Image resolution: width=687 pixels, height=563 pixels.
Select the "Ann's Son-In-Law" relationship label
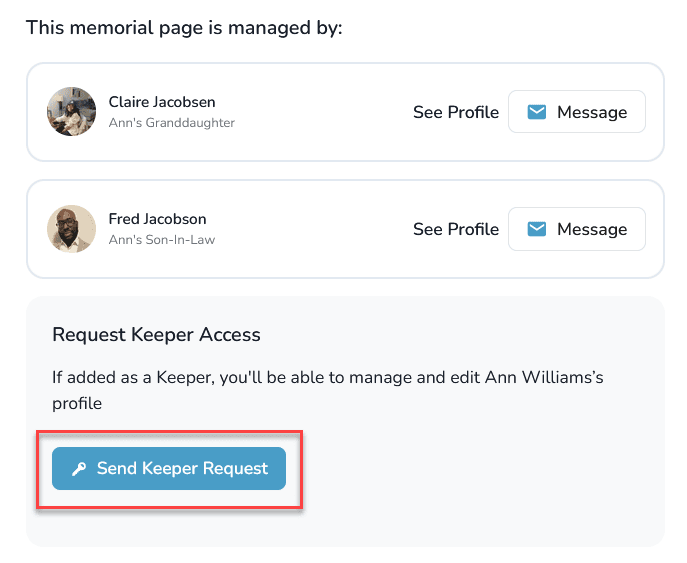[x=161, y=240]
